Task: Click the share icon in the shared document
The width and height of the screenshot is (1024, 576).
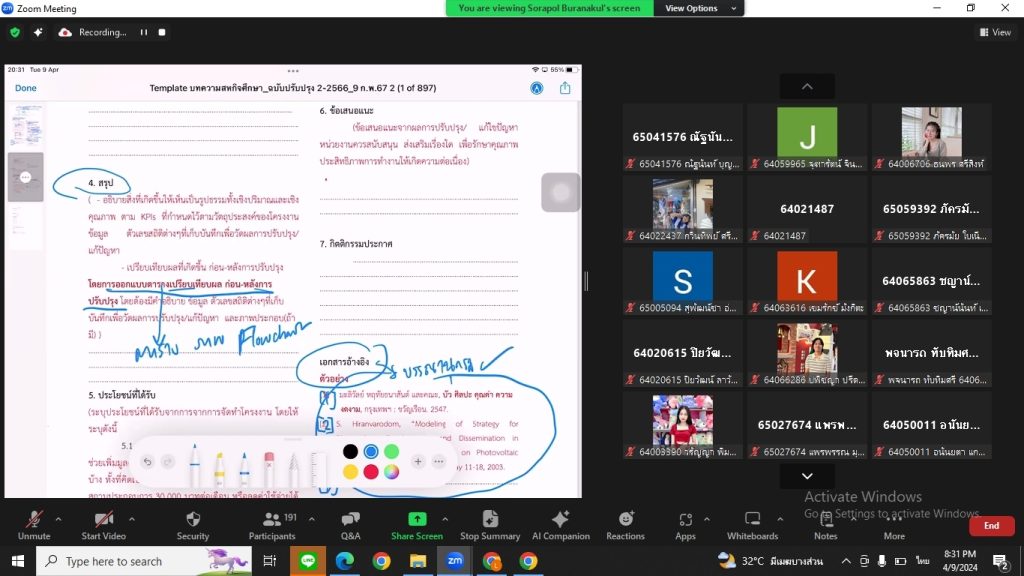Action: tap(565, 88)
